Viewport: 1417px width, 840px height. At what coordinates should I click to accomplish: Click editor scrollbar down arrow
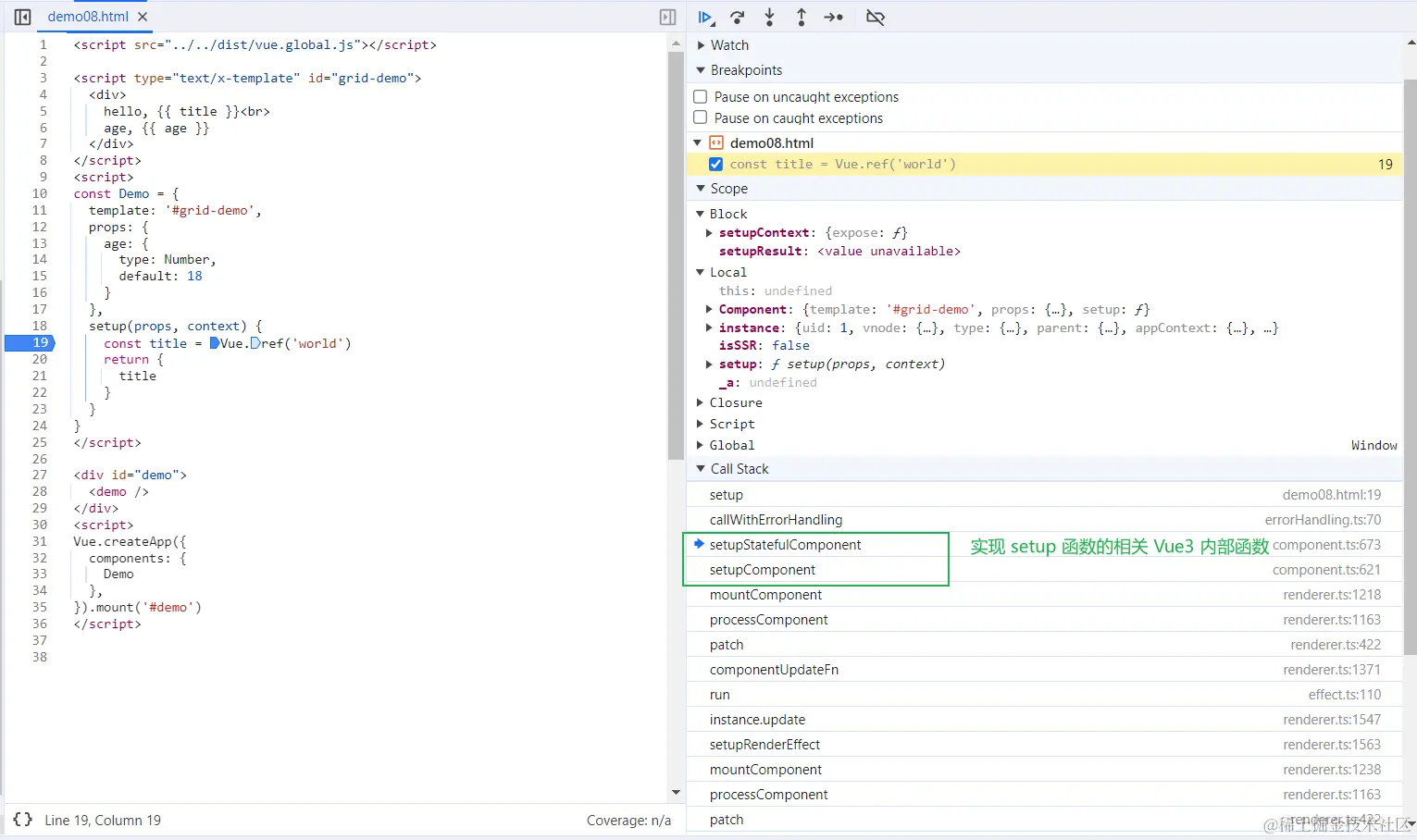point(676,793)
